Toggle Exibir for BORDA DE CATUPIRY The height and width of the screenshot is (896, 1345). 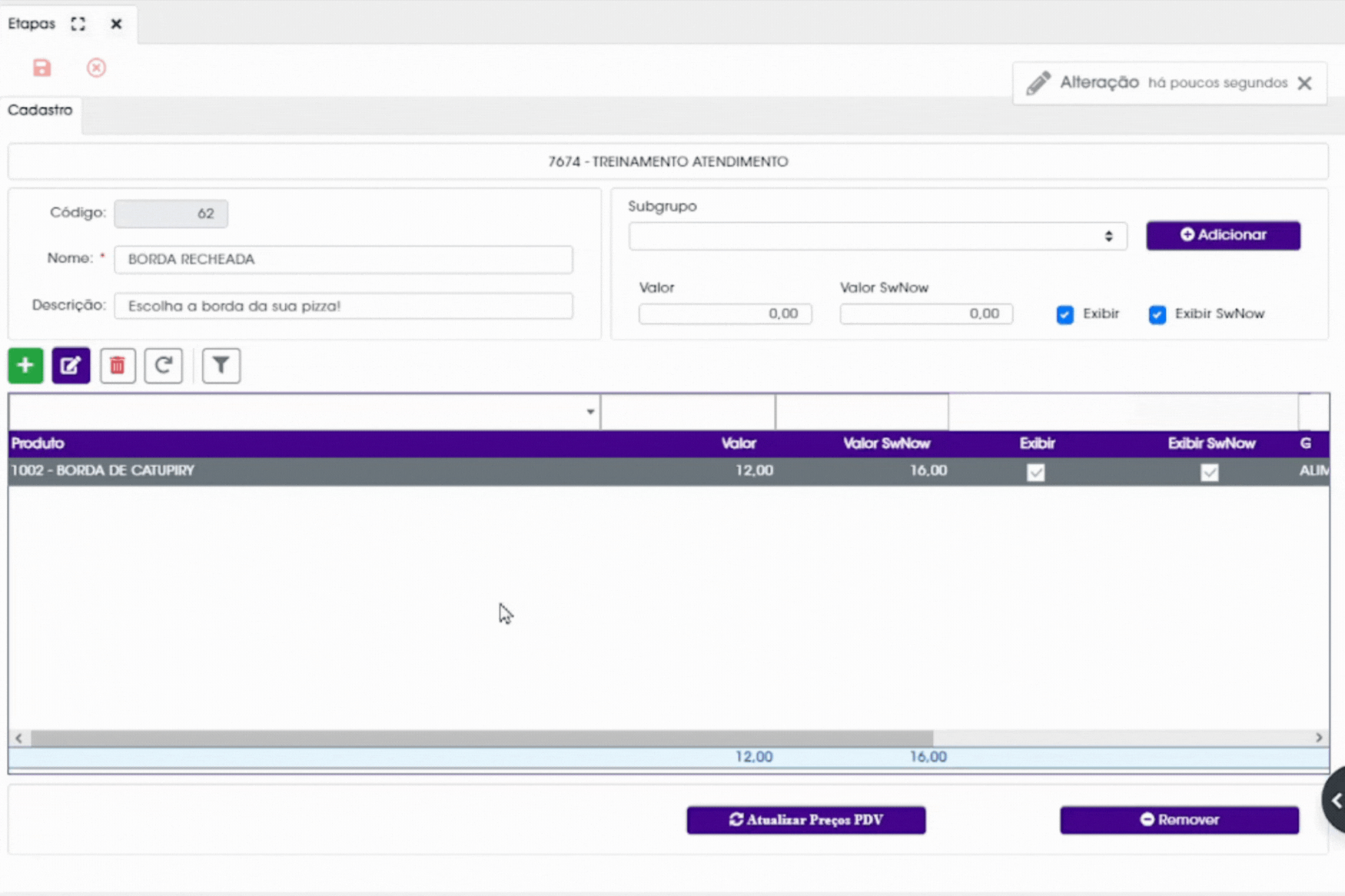(1035, 472)
